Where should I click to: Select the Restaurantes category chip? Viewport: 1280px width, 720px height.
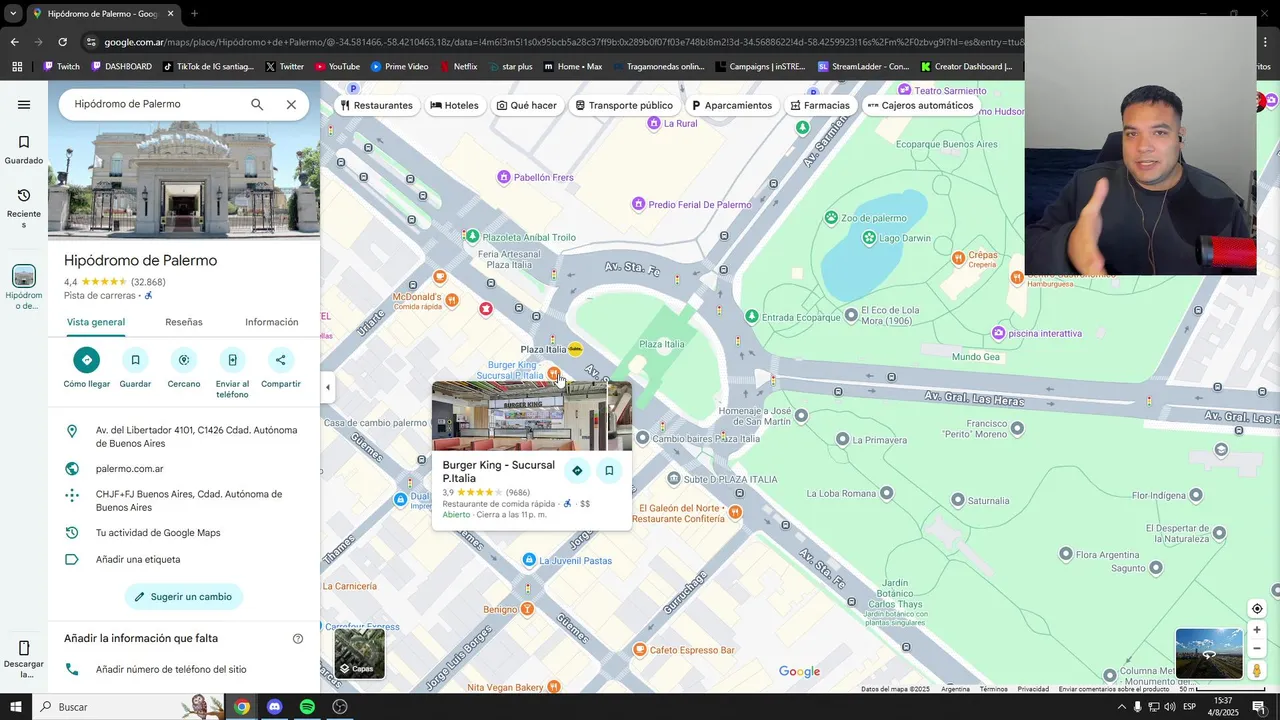(x=377, y=105)
